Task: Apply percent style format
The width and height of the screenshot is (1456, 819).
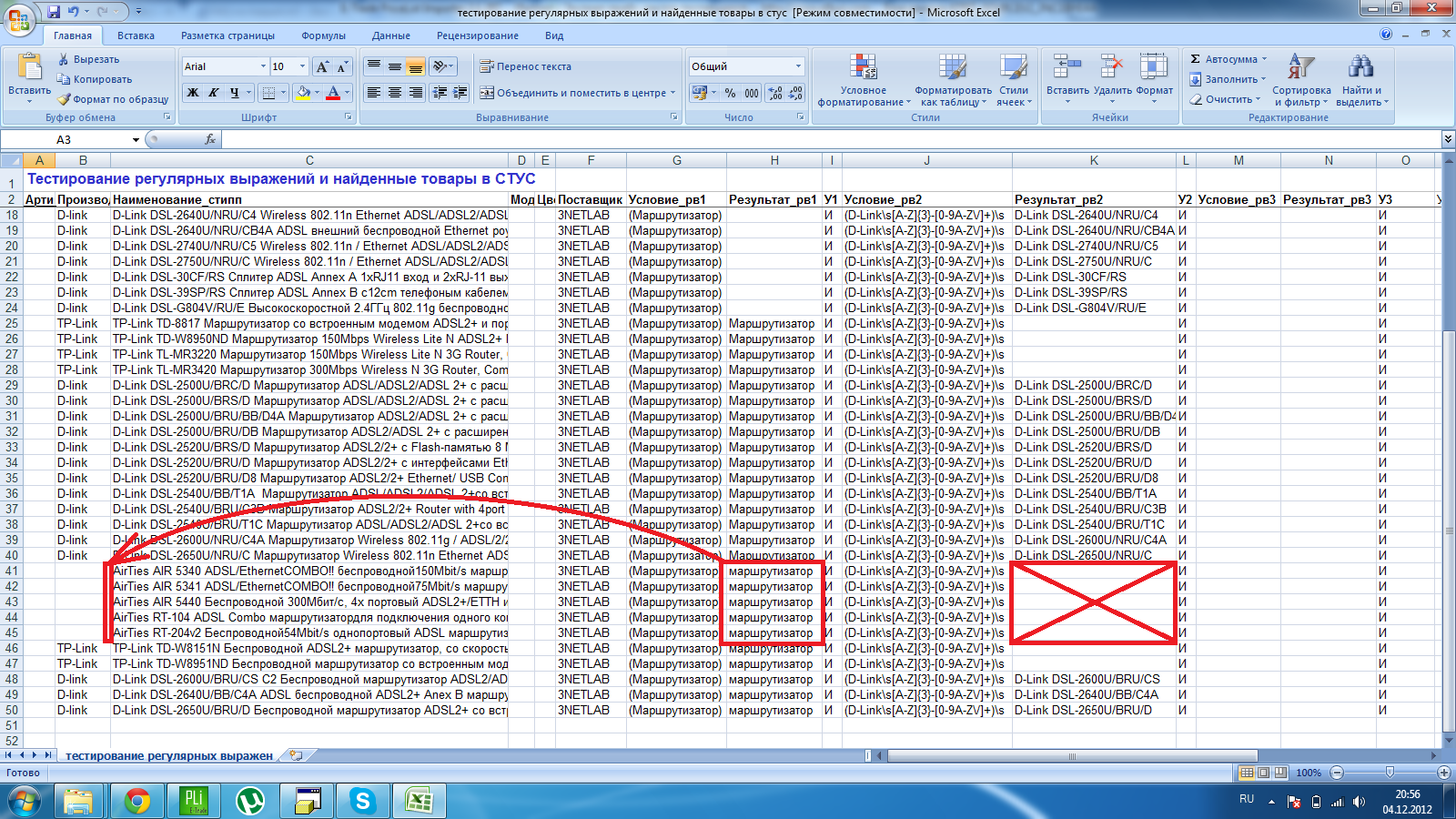Action: [x=730, y=93]
